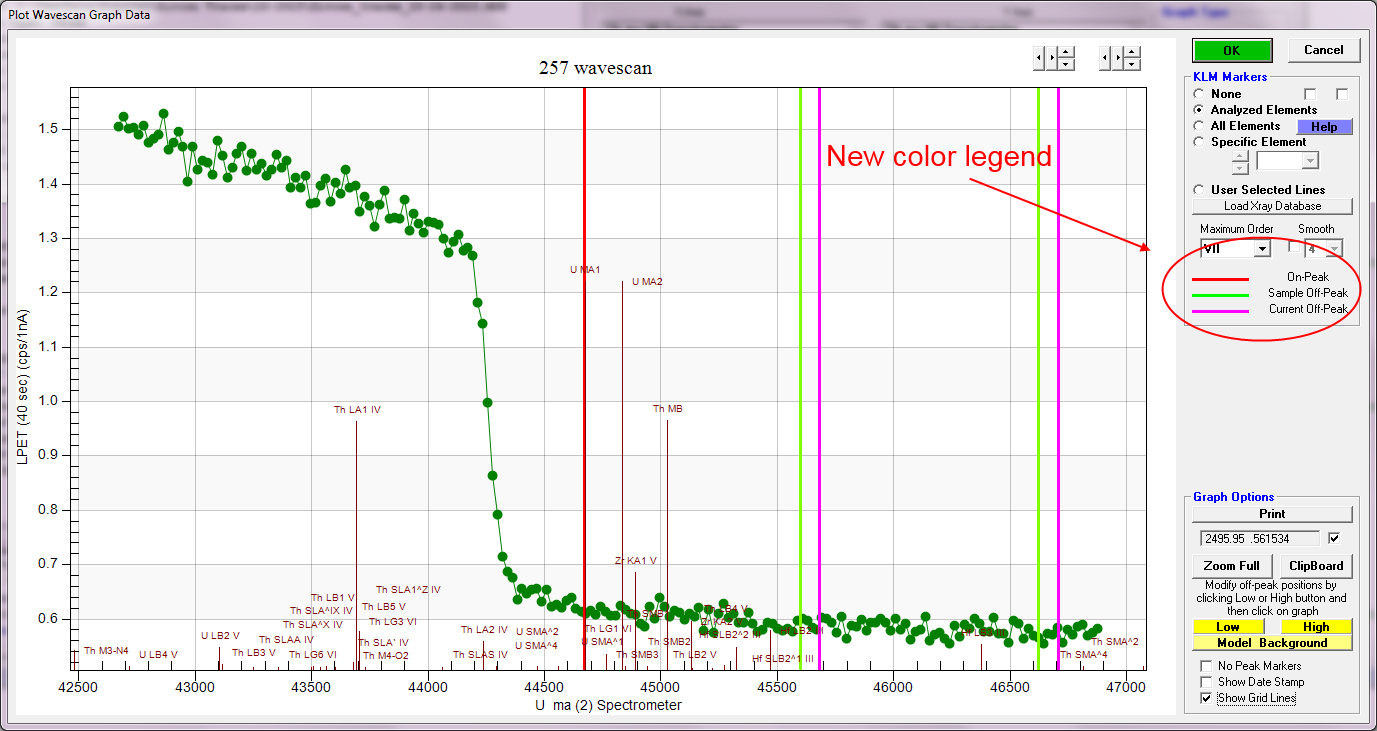This screenshot has width=1377, height=731.
Task: Click down arrow in the first graph scroll group
Action: click(x=1066, y=64)
